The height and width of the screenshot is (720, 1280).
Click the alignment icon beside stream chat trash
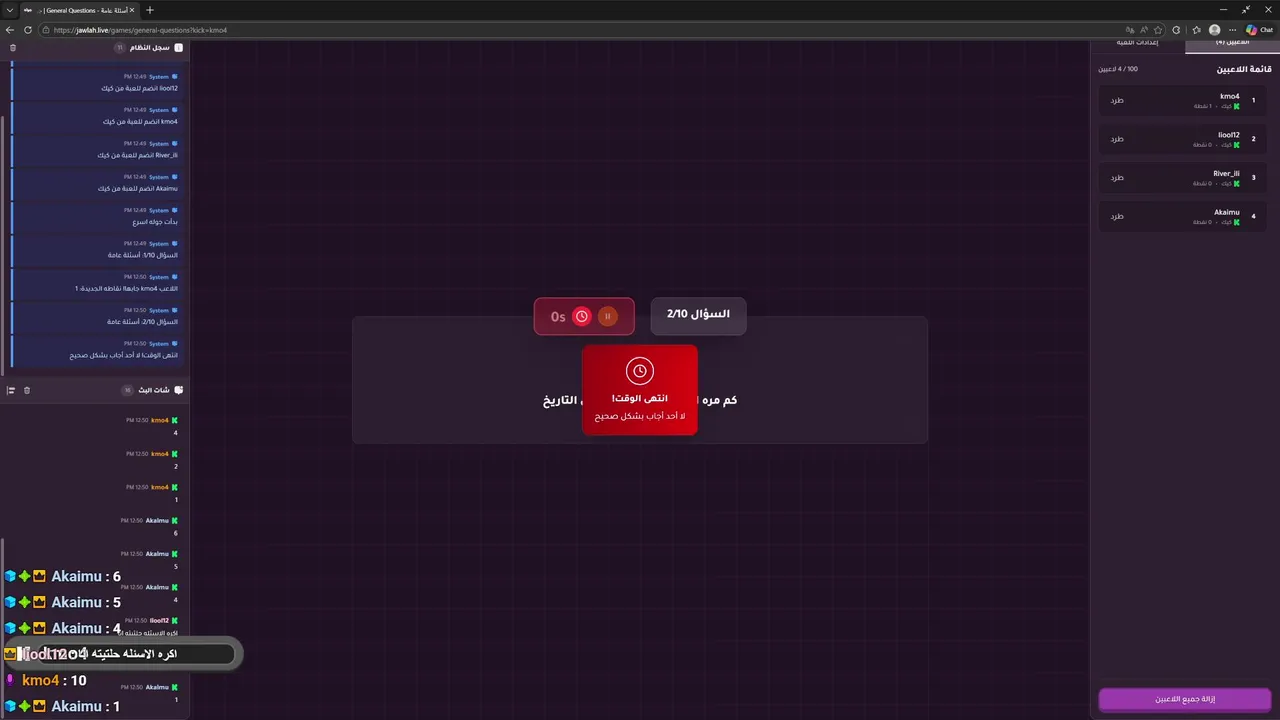pos(11,390)
